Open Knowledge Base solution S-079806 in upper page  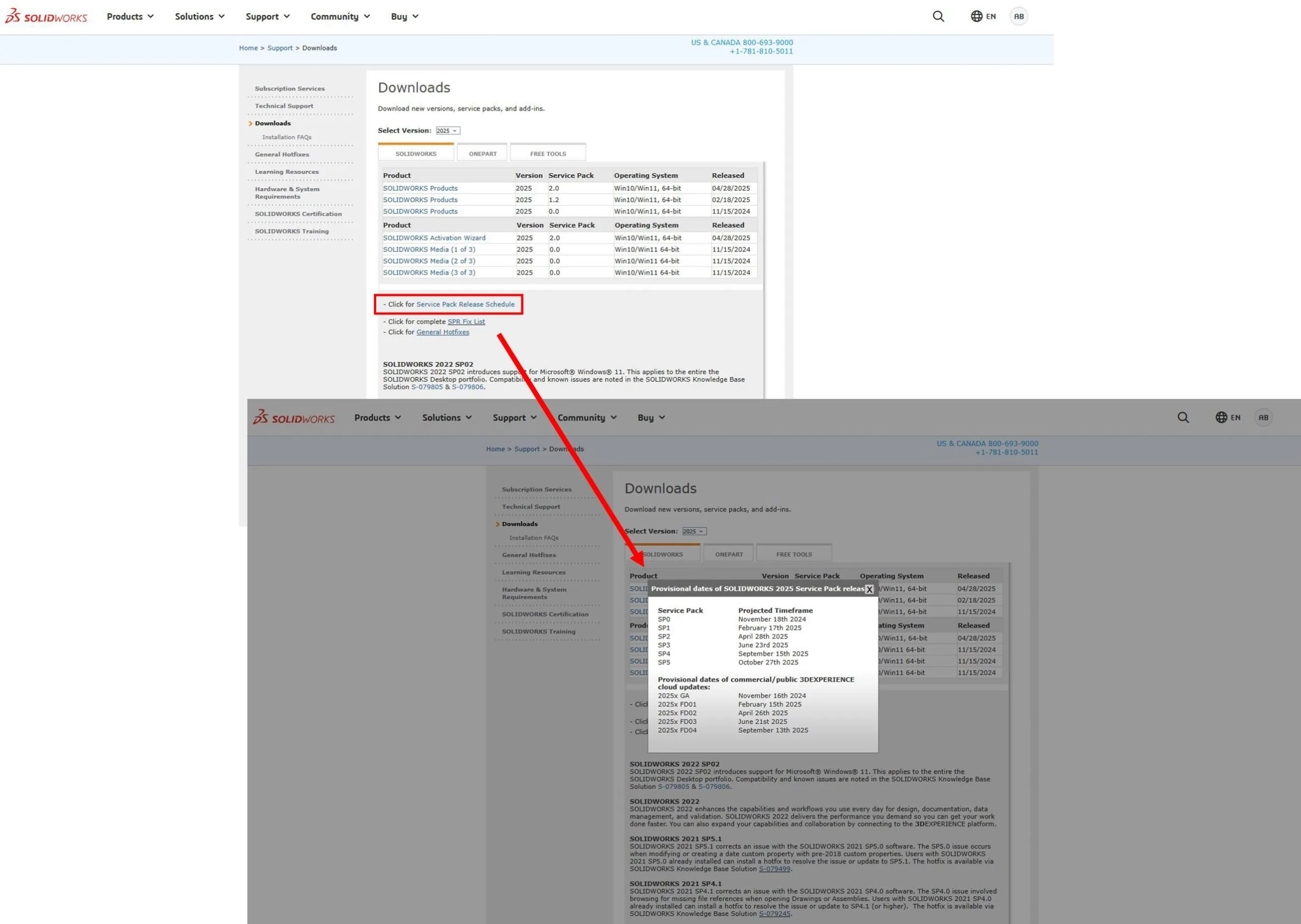pos(468,387)
